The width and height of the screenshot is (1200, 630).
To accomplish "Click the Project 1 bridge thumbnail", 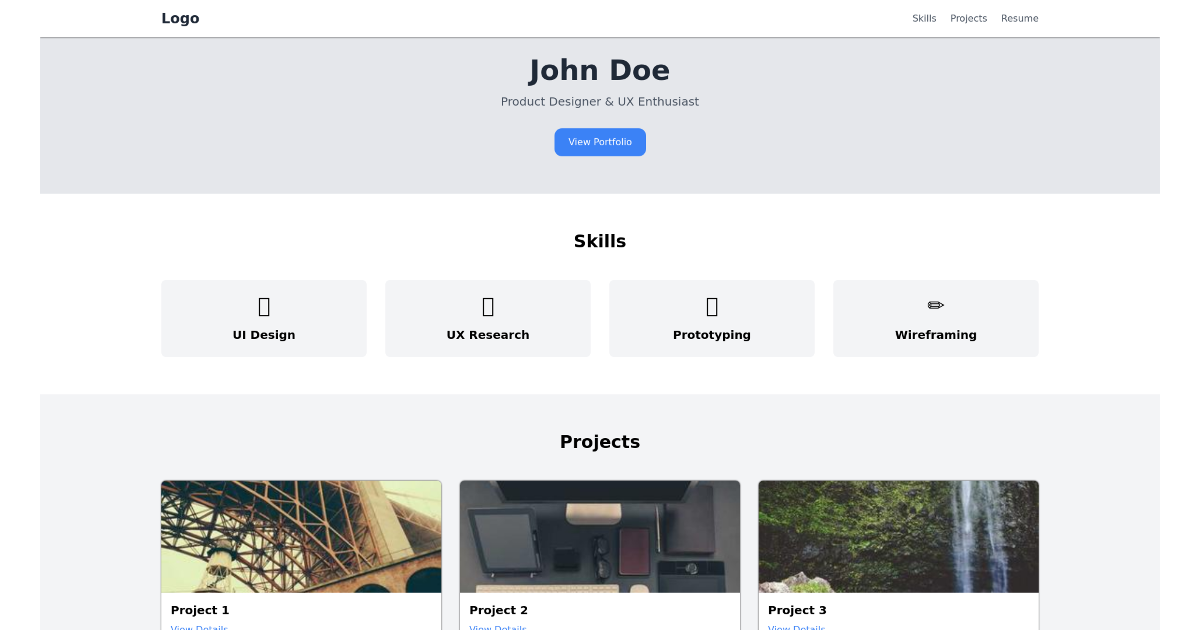I will (301, 536).
